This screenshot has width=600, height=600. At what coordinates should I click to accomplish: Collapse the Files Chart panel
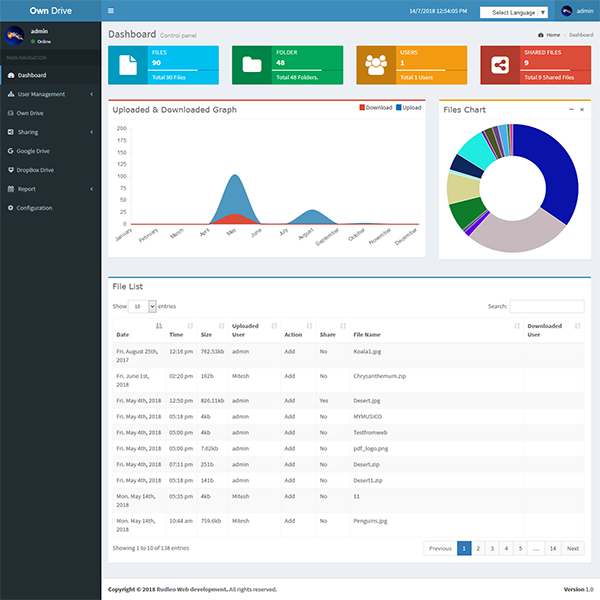click(571, 109)
